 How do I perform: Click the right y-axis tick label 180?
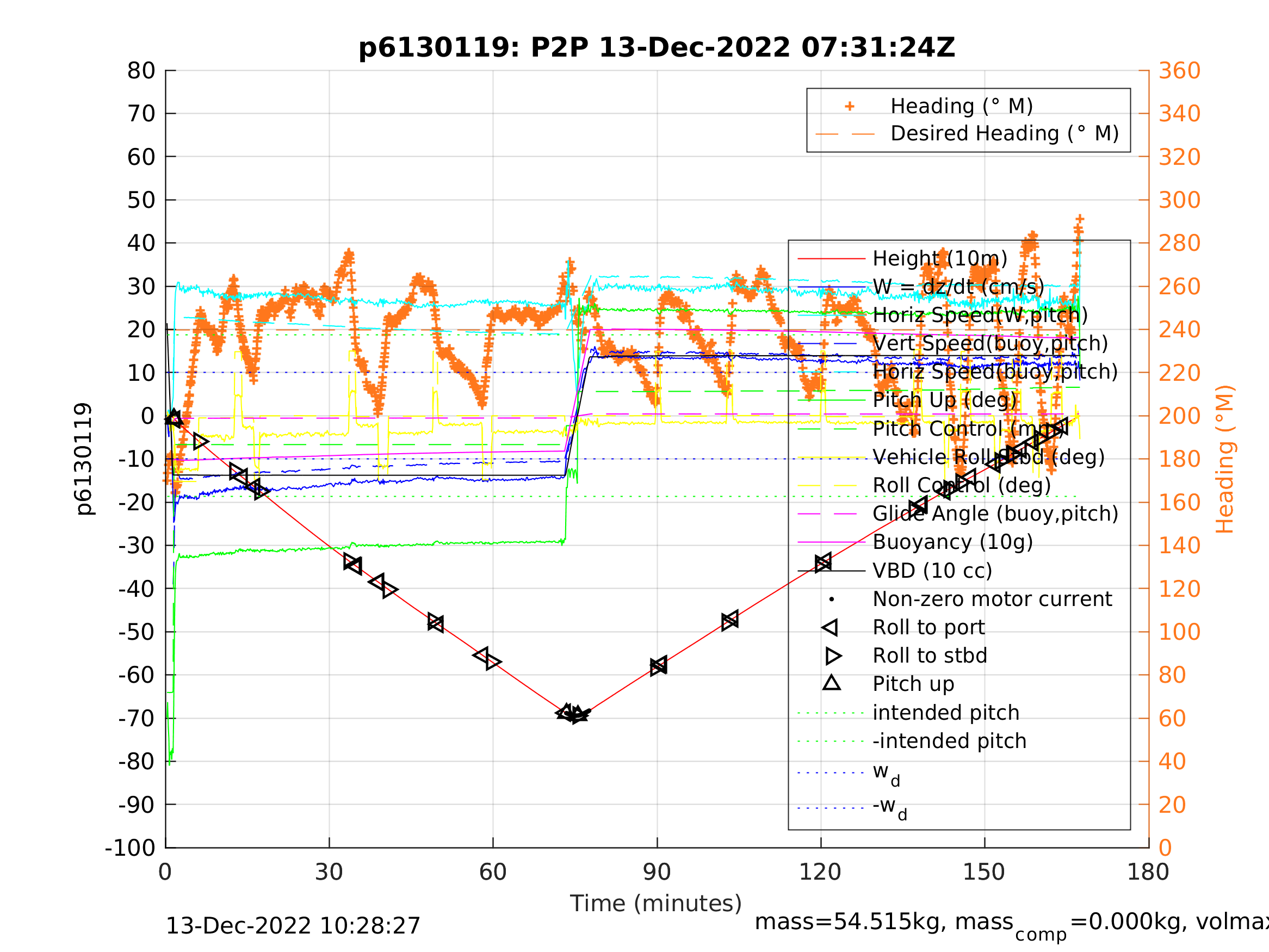(1179, 459)
